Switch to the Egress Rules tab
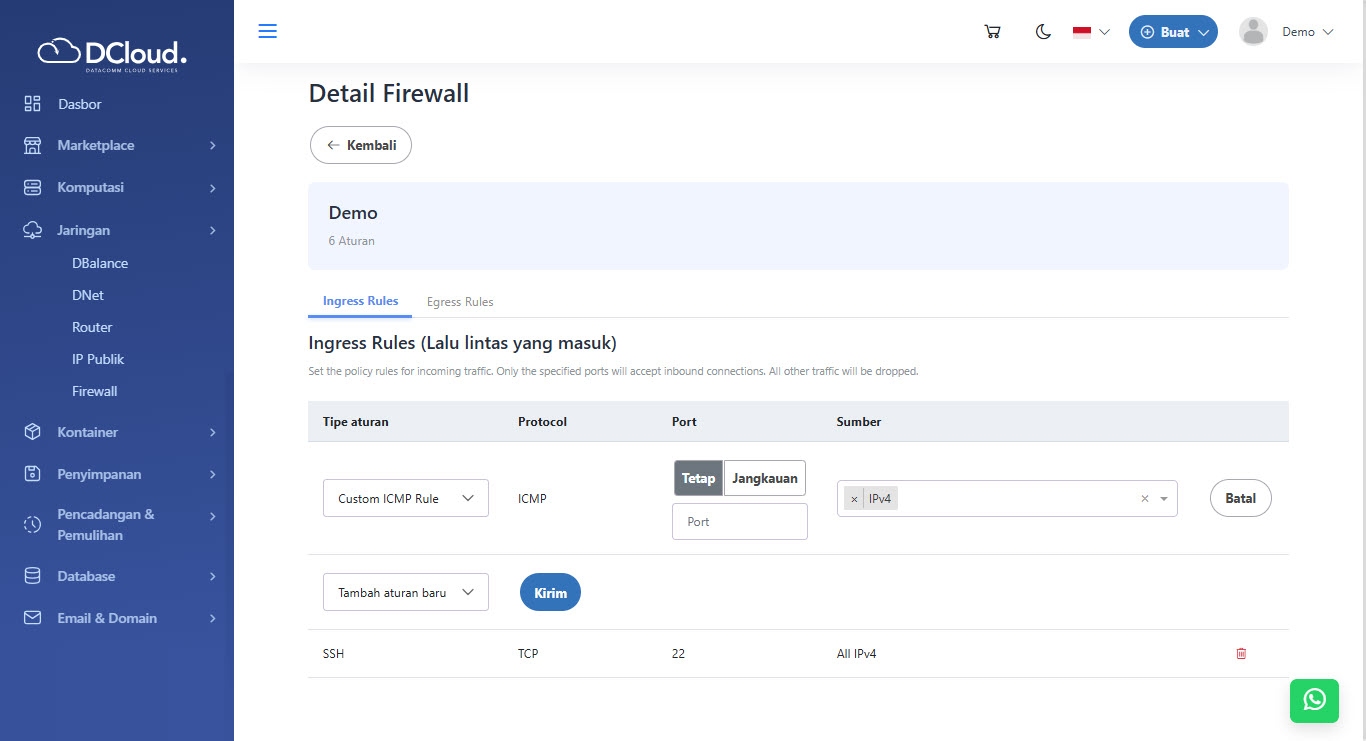Screen dimensions: 1366x741 click(460, 302)
